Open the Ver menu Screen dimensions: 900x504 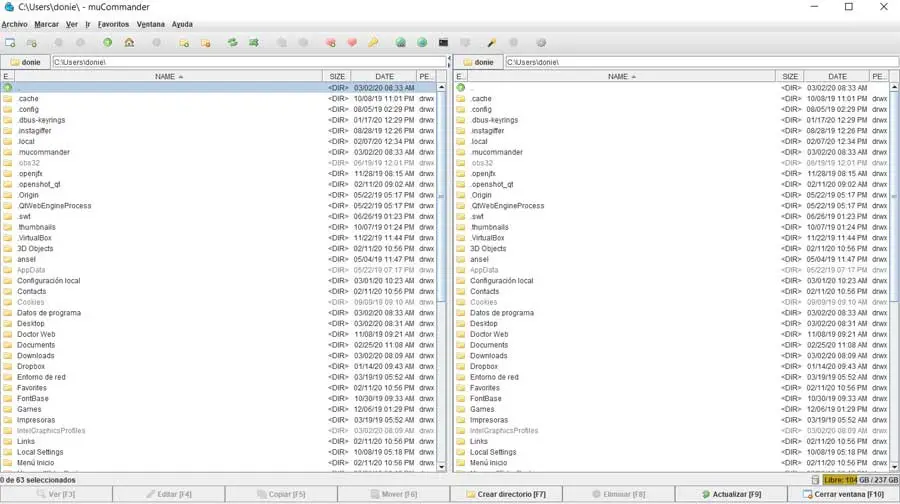tap(72, 24)
